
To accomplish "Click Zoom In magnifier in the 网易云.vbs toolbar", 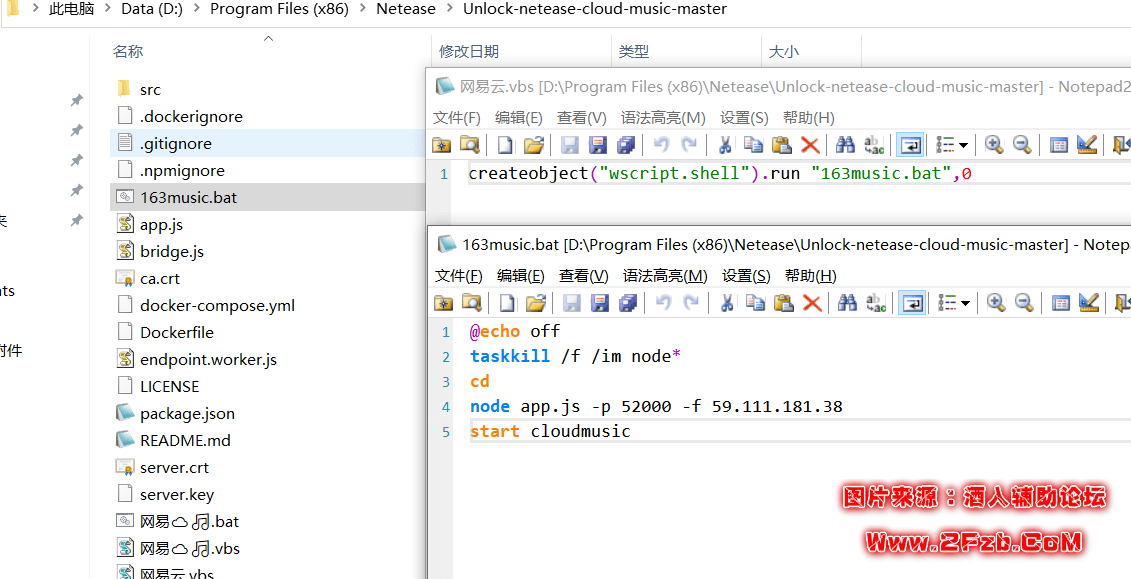I will click(x=993, y=145).
